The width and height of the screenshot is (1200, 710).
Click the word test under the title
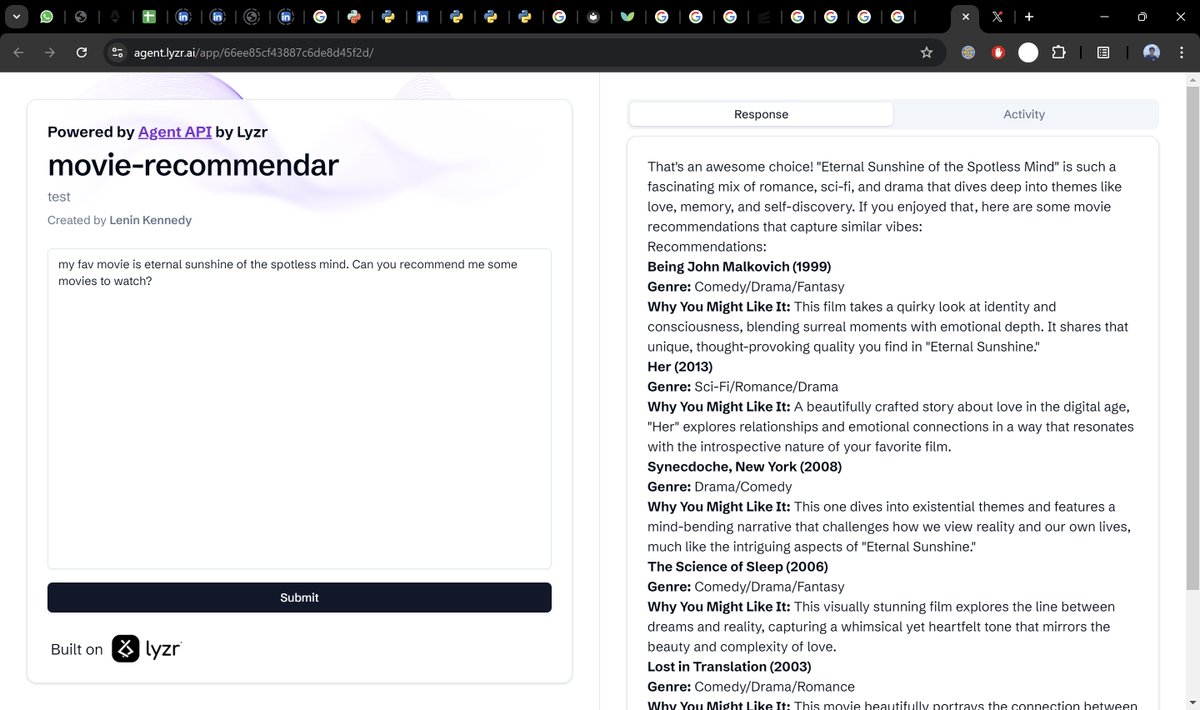59,197
